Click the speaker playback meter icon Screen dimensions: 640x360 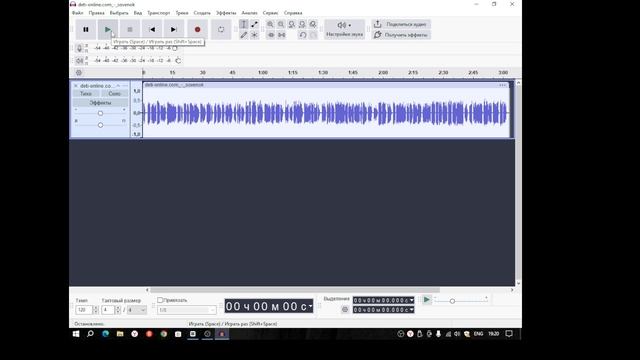point(80,60)
